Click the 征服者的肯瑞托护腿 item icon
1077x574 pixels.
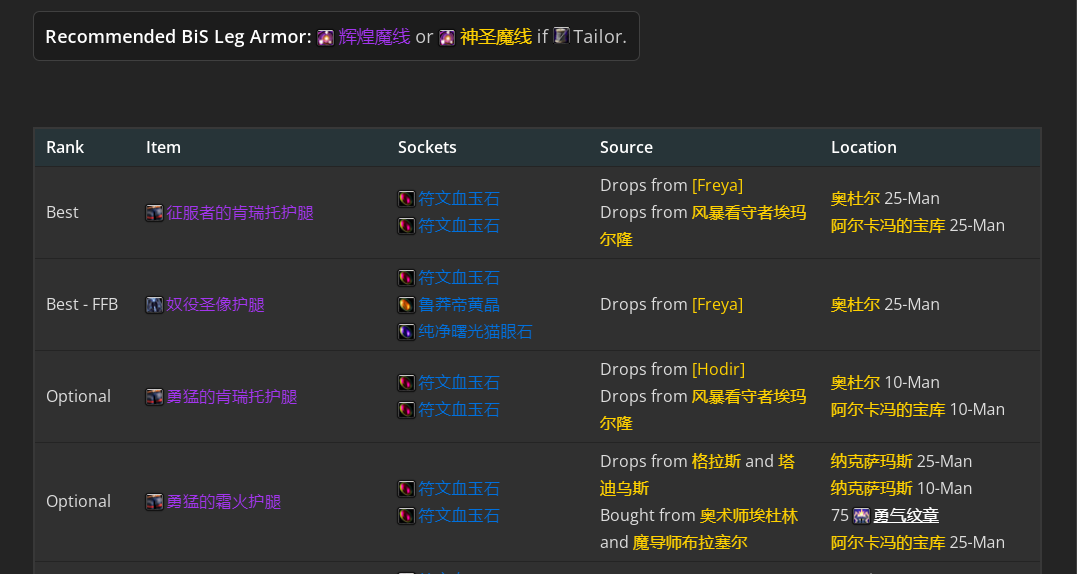(155, 213)
